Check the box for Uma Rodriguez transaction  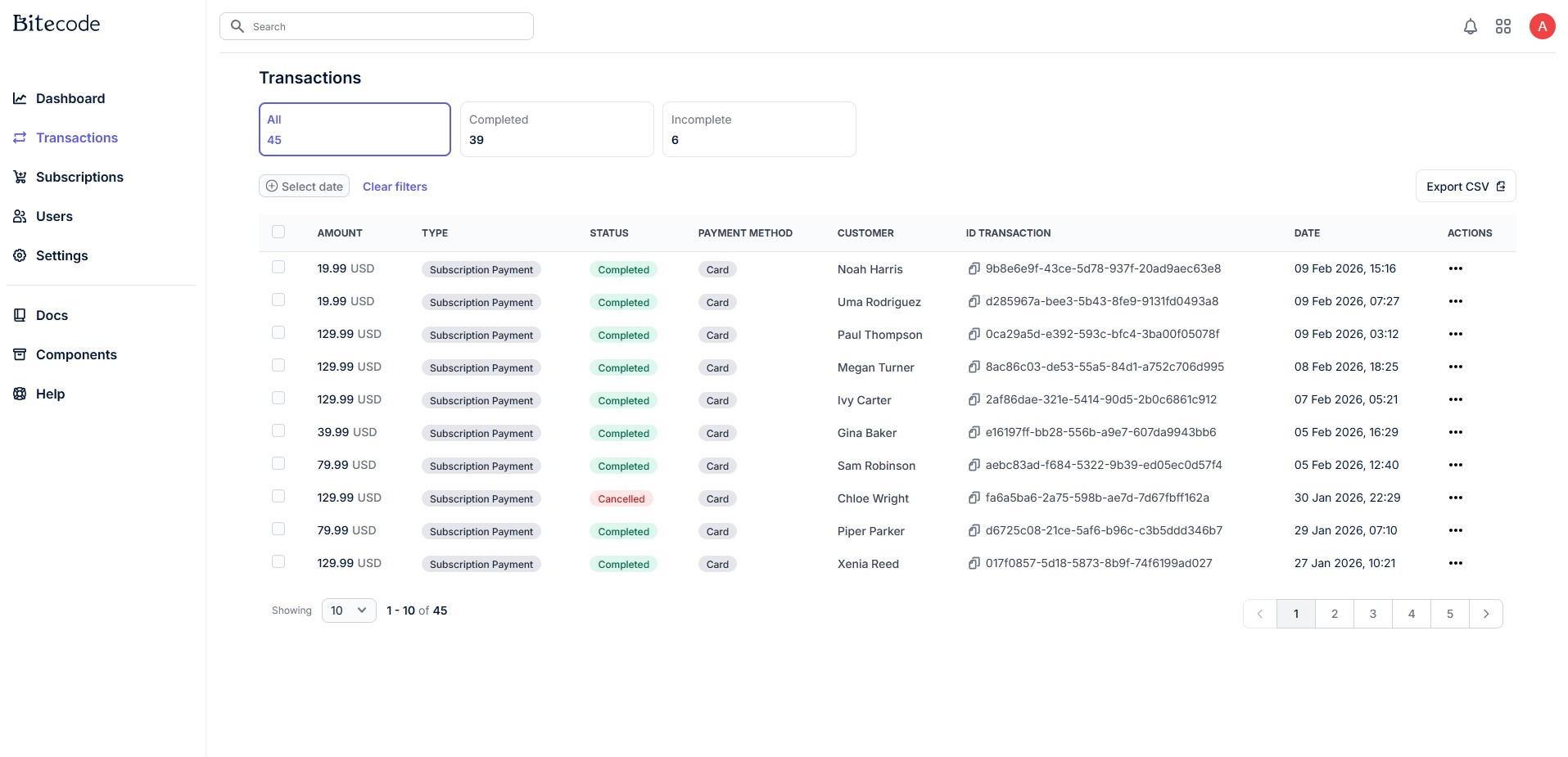(278, 300)
